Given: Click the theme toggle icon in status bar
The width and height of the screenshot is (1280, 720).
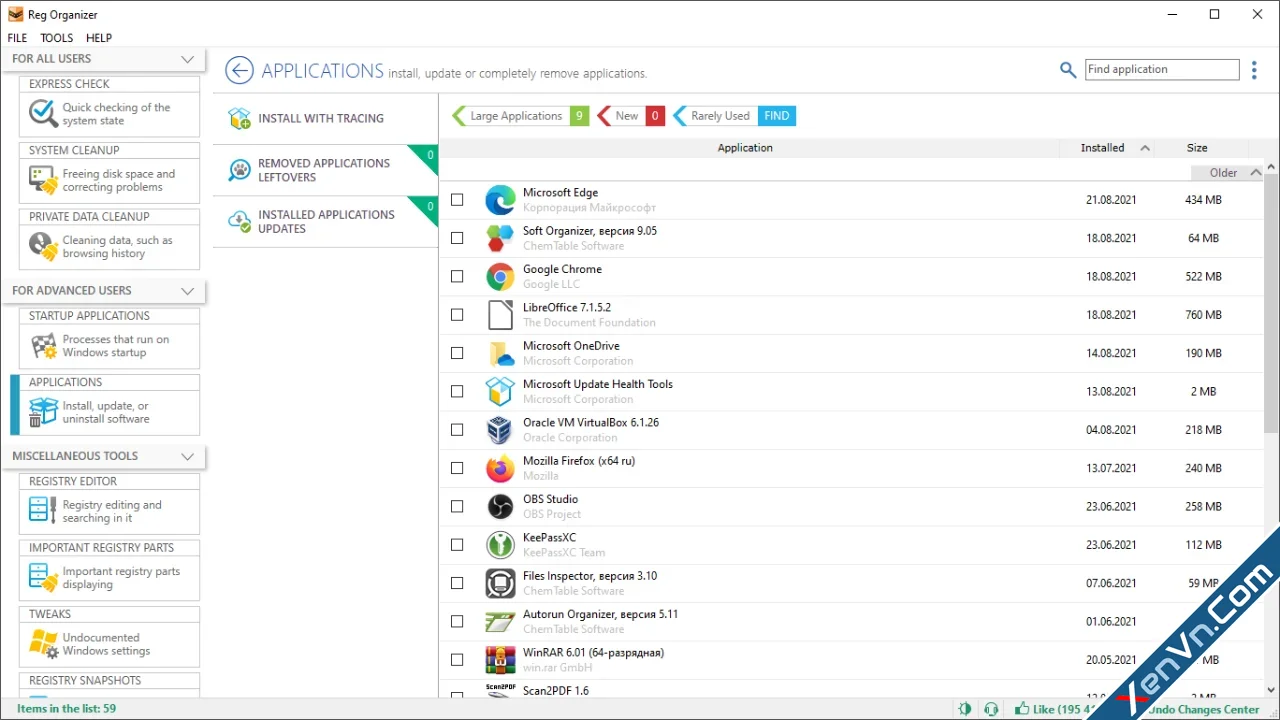Looking at the screenshot, I should [x=965, y=709].
